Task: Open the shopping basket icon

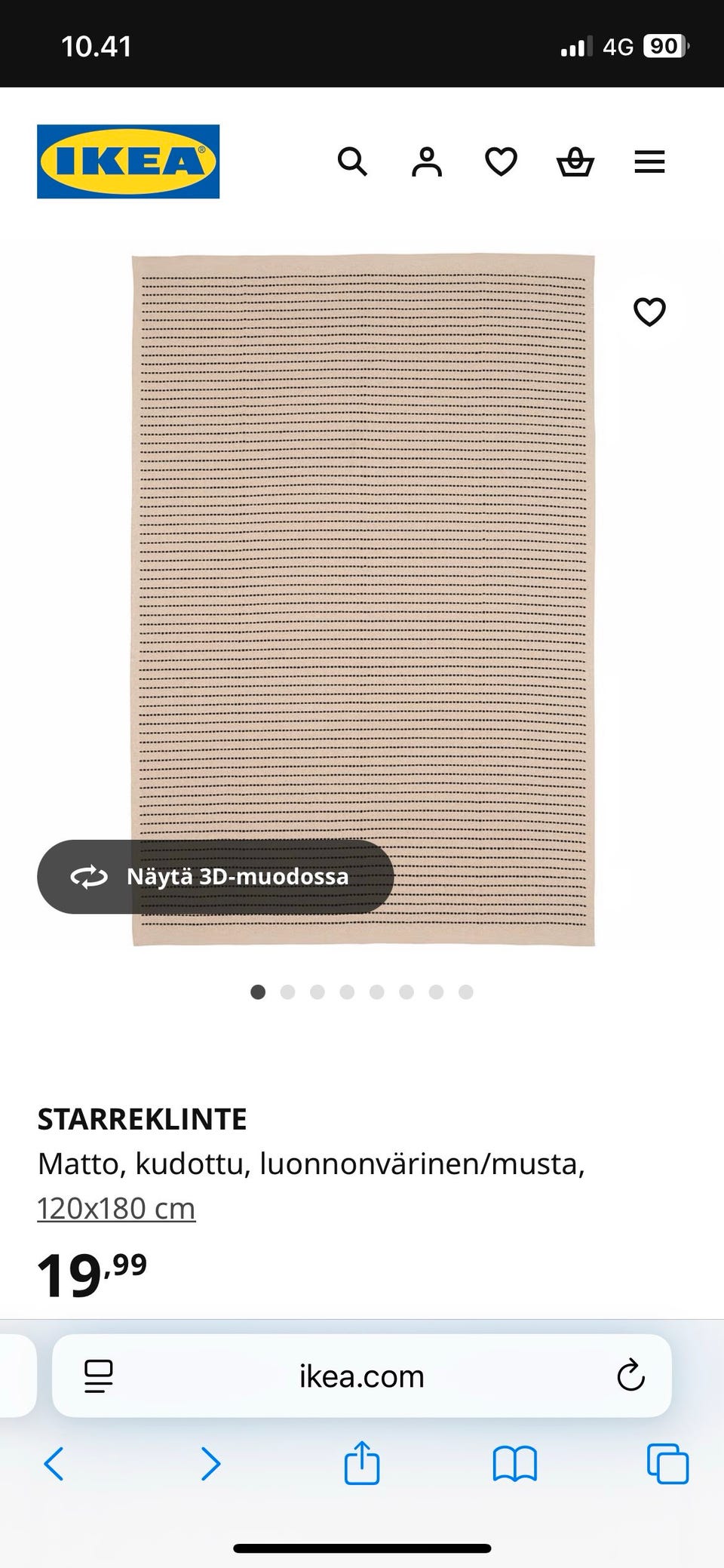Action: (575, 161)
